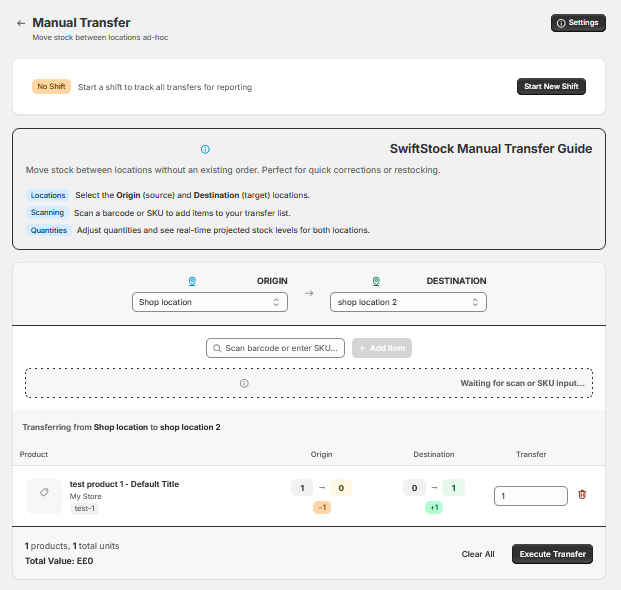Click the Quantities tag in the guide

click(x=49, y=230)
